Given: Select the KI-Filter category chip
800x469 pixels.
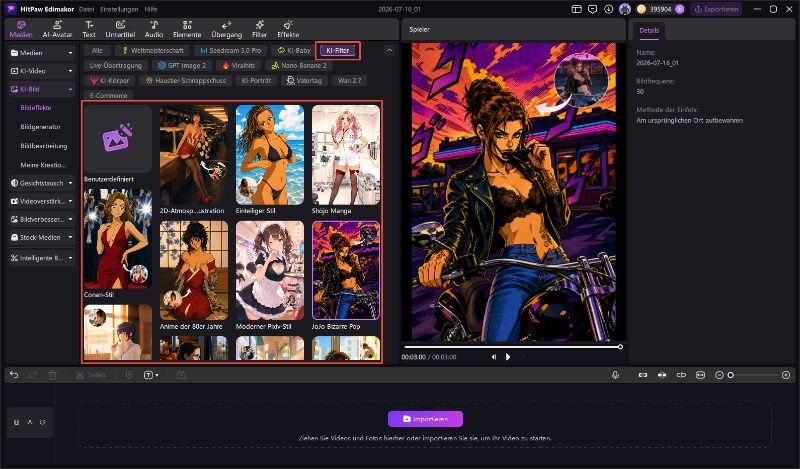Looking at the screenshot, I should point(338,51).
